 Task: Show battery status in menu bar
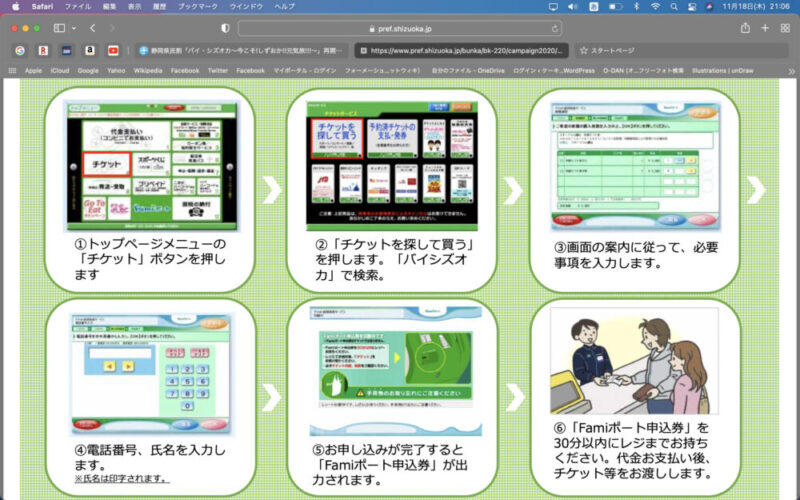615,7
